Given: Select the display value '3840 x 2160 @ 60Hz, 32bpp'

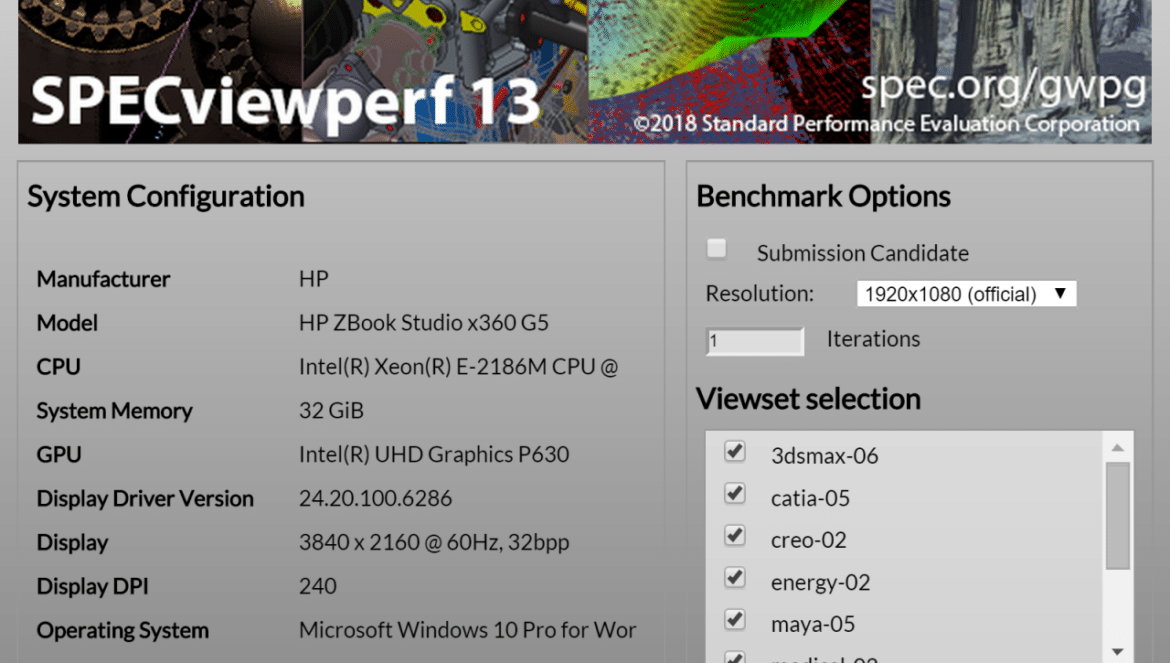Looking at the screenshot, I should 434,542.
